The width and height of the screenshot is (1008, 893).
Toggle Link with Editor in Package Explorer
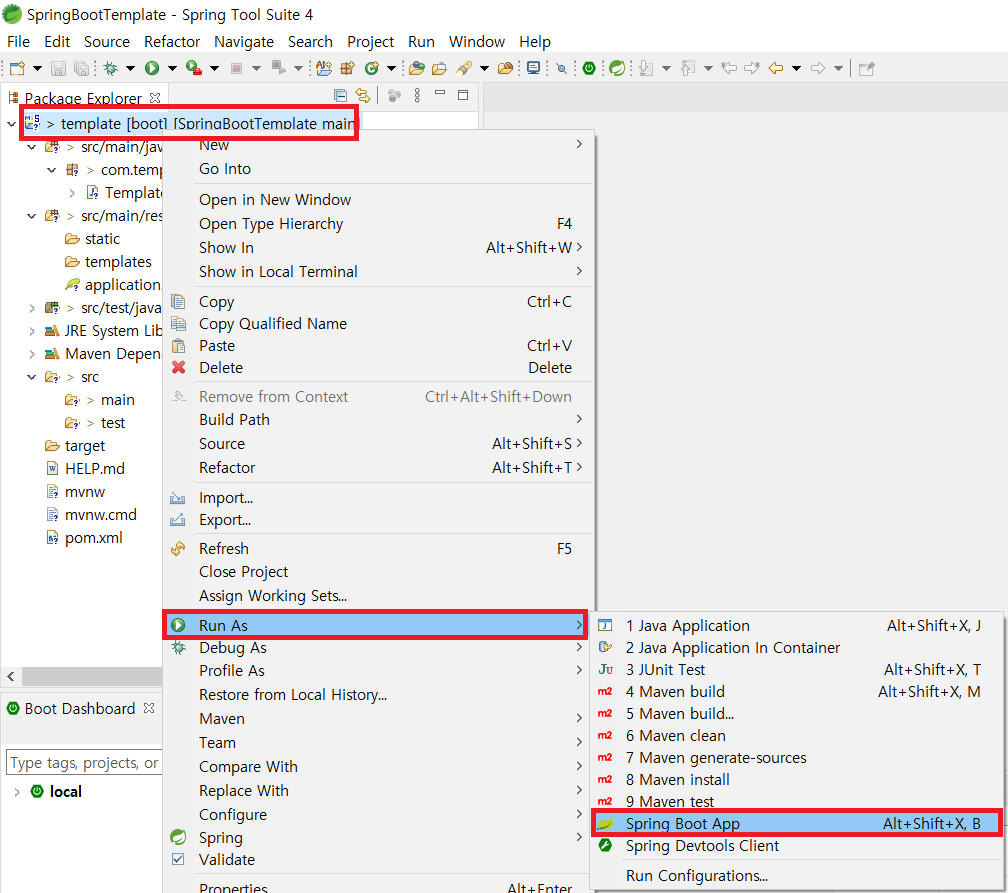tap(363, 96)
